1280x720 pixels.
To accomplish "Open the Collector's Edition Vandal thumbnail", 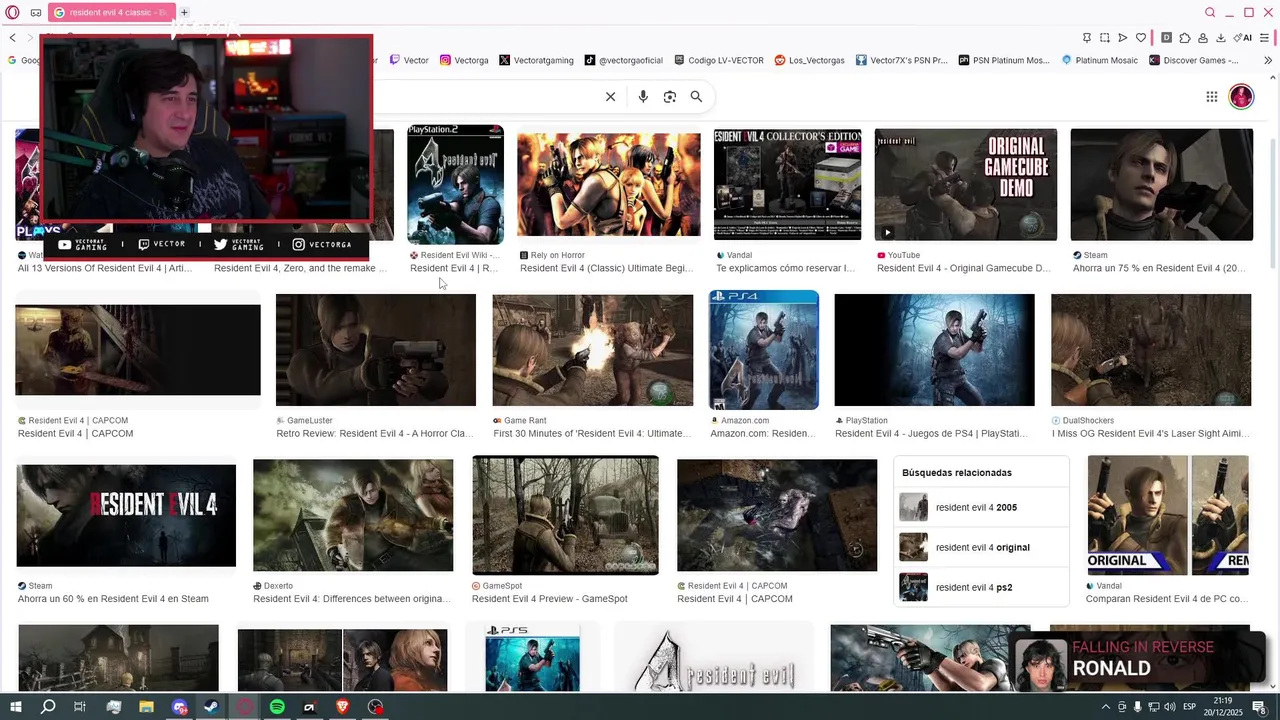I will tap(787, 184).
